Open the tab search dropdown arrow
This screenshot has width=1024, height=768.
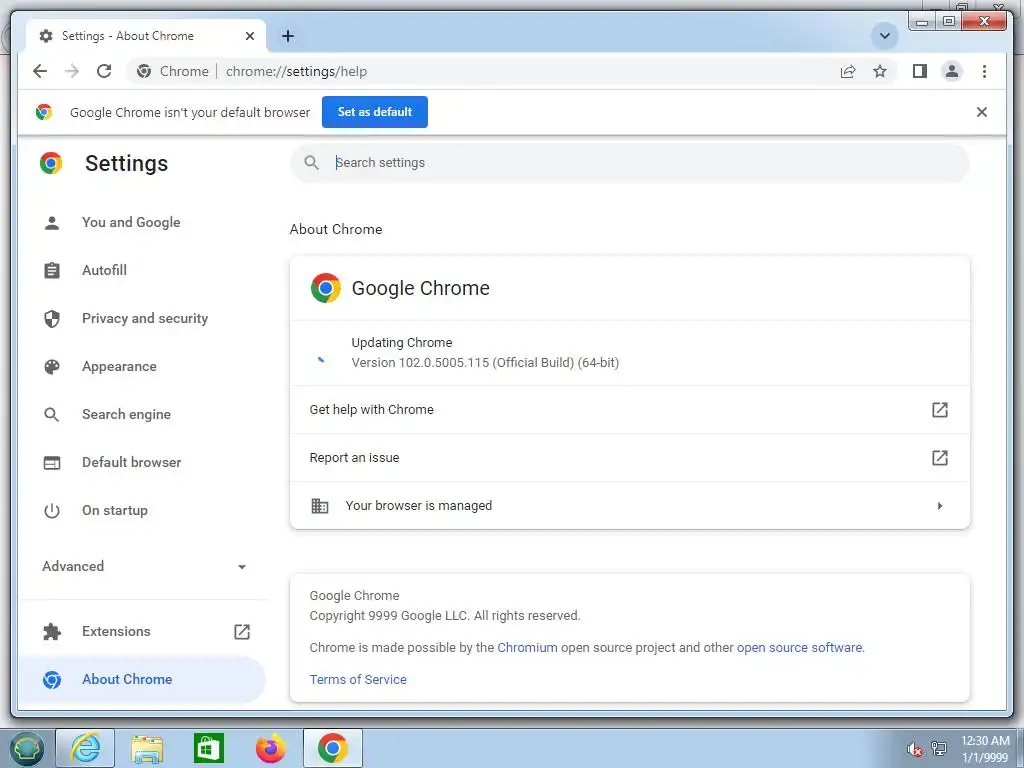(885, 36)
